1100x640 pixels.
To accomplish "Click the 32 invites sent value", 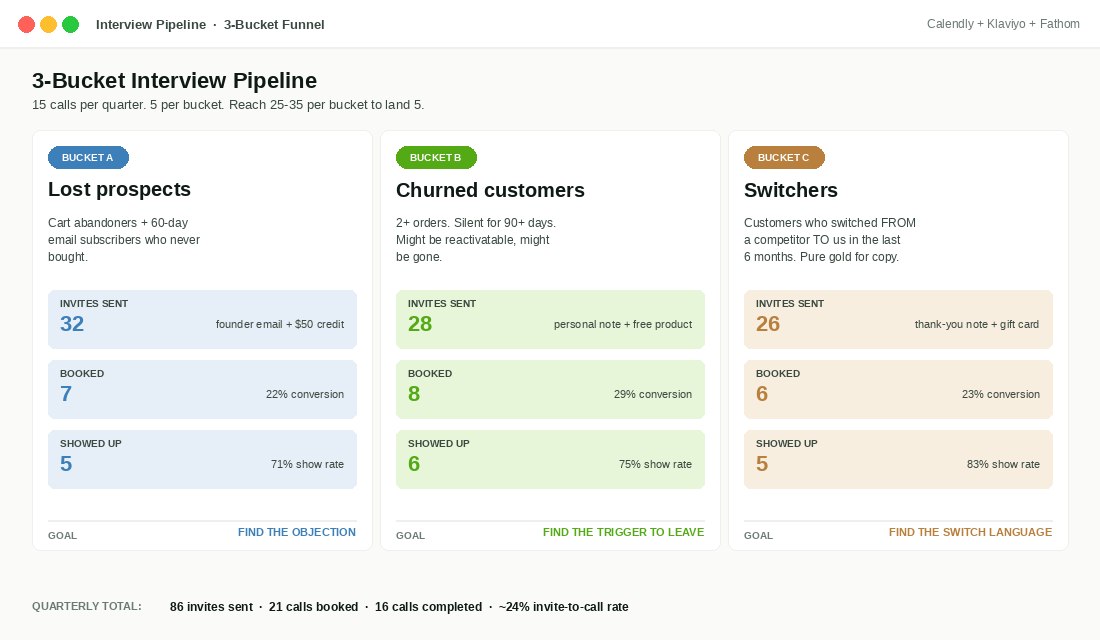I will pos(72,324).
